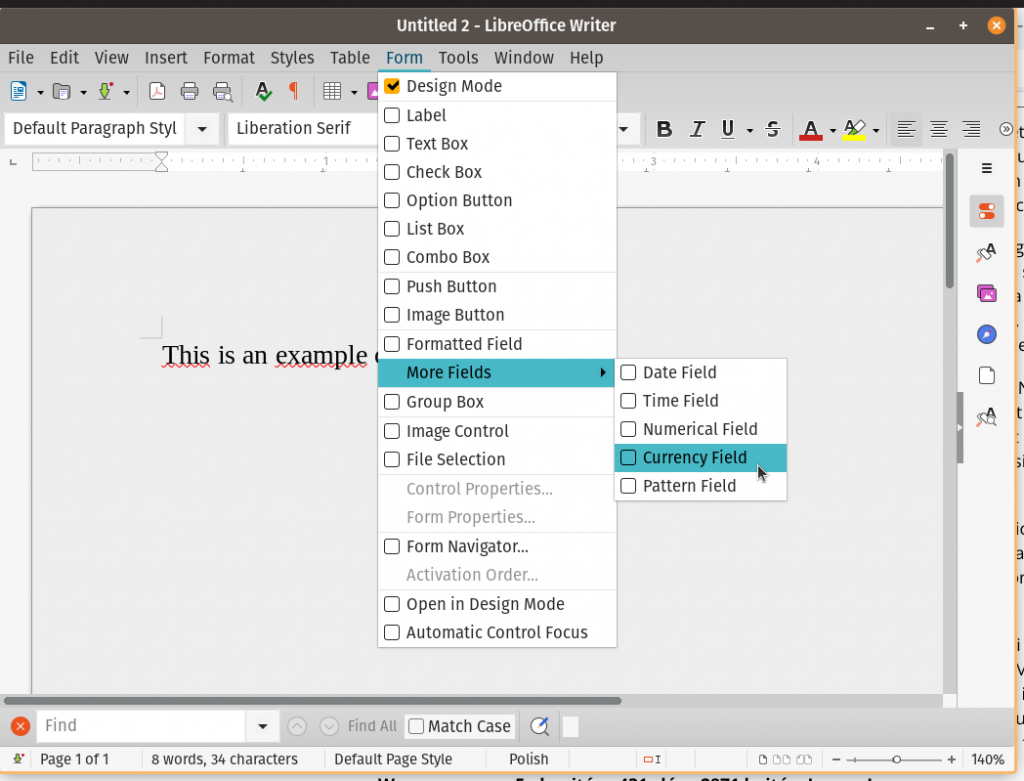Click the Find and Search icon
The image size is (1024, 781).
click(x=537, y=726)
